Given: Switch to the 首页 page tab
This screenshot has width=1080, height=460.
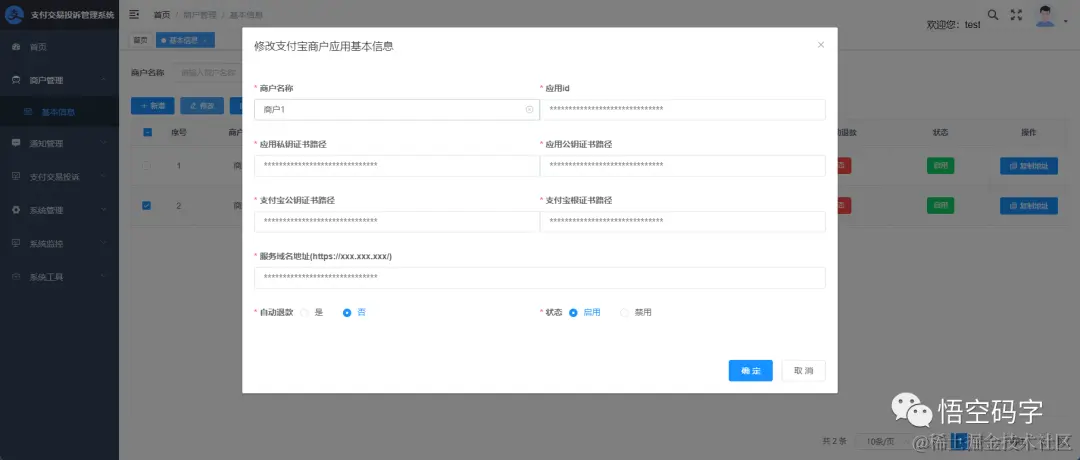Looking at the screenshot, I should point(141,41).
